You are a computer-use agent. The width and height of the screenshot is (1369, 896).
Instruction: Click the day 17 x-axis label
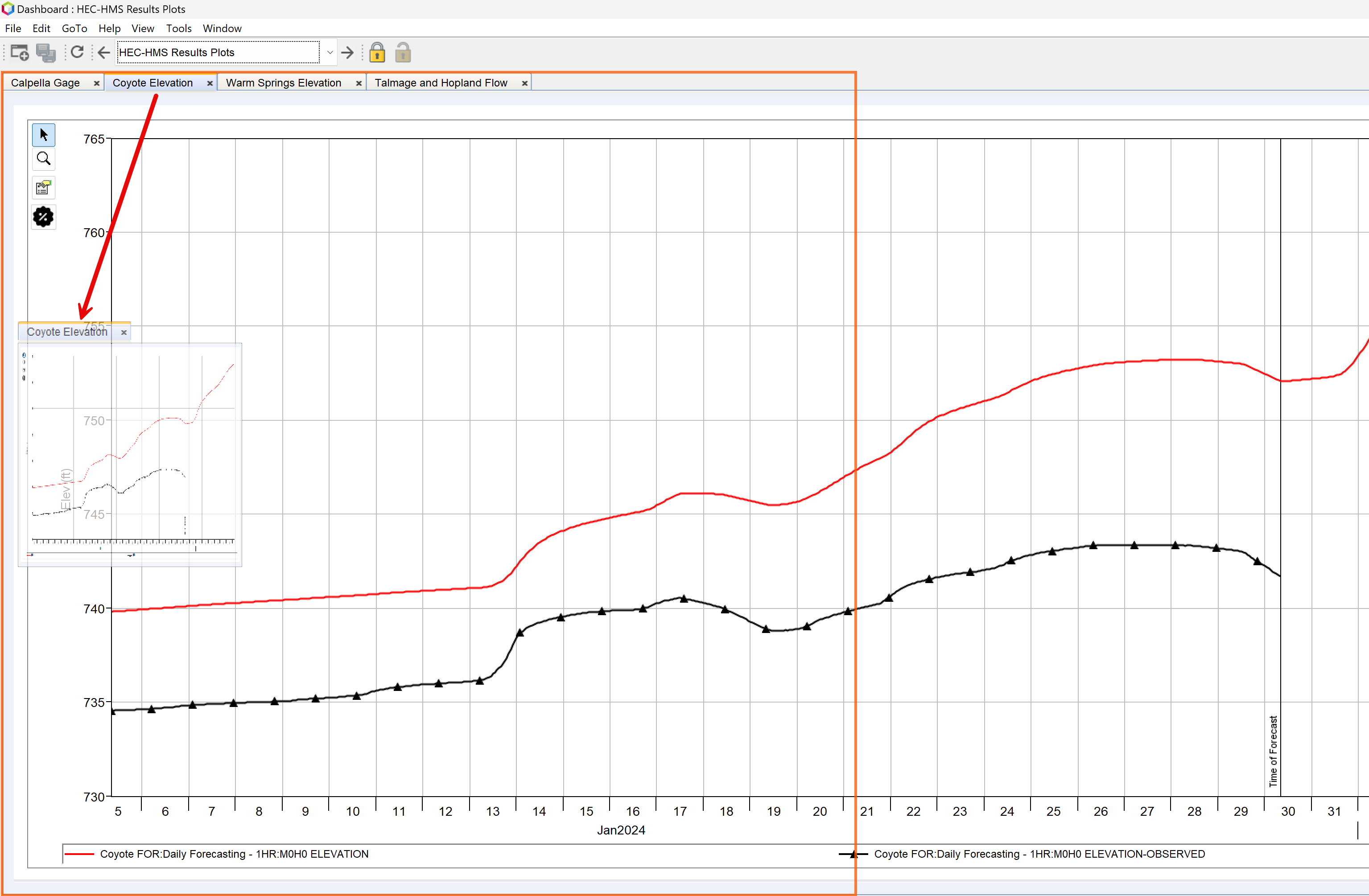[680, 811]
